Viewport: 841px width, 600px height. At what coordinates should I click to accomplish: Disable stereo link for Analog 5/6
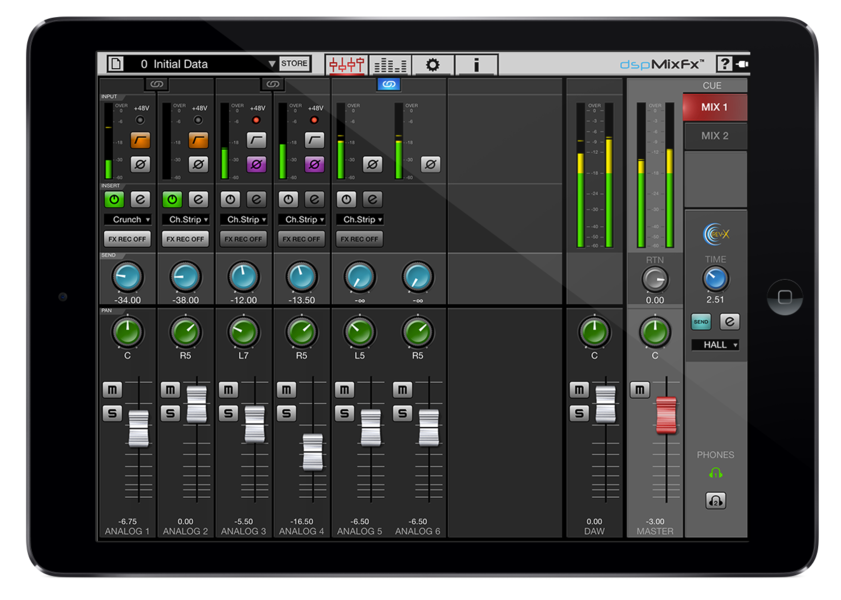click(389, 84)
